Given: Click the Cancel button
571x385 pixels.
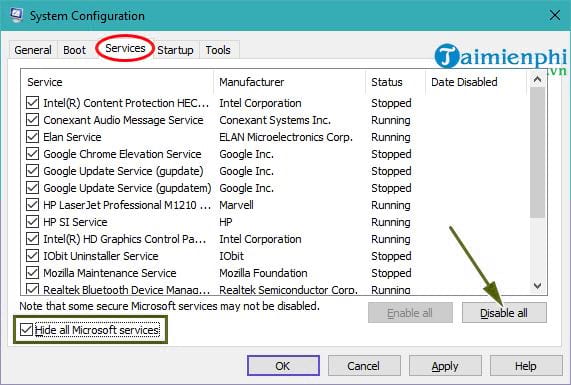Looking at the screenshot, I should click(364, 366).
